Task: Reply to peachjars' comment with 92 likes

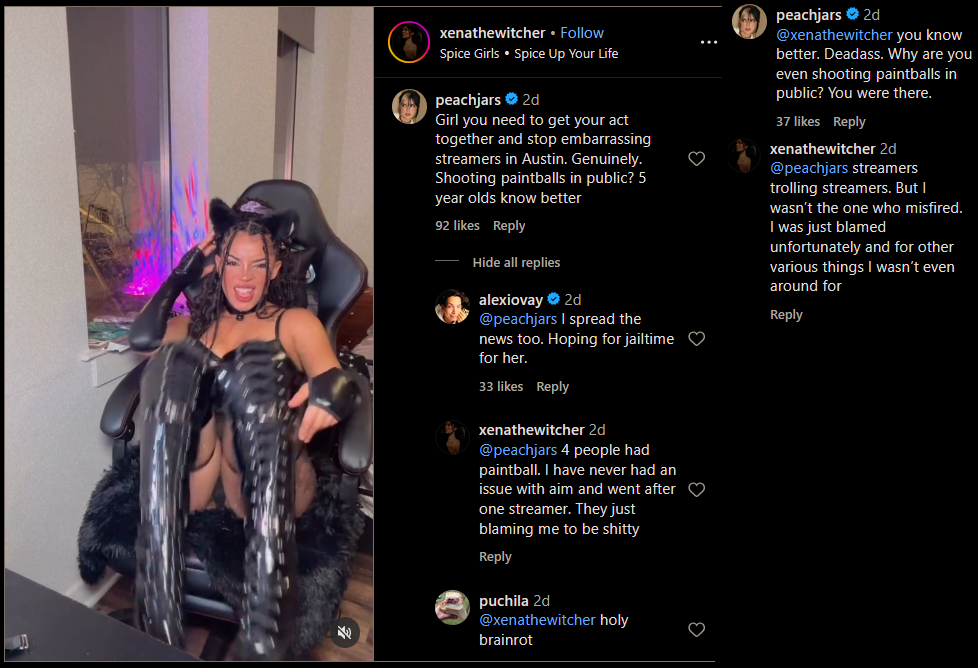Action: (509, 226)
